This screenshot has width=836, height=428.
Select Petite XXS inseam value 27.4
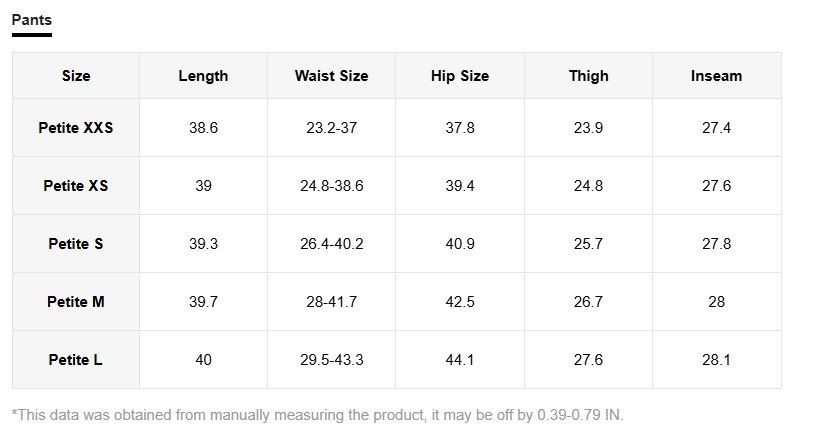(716, 128)
